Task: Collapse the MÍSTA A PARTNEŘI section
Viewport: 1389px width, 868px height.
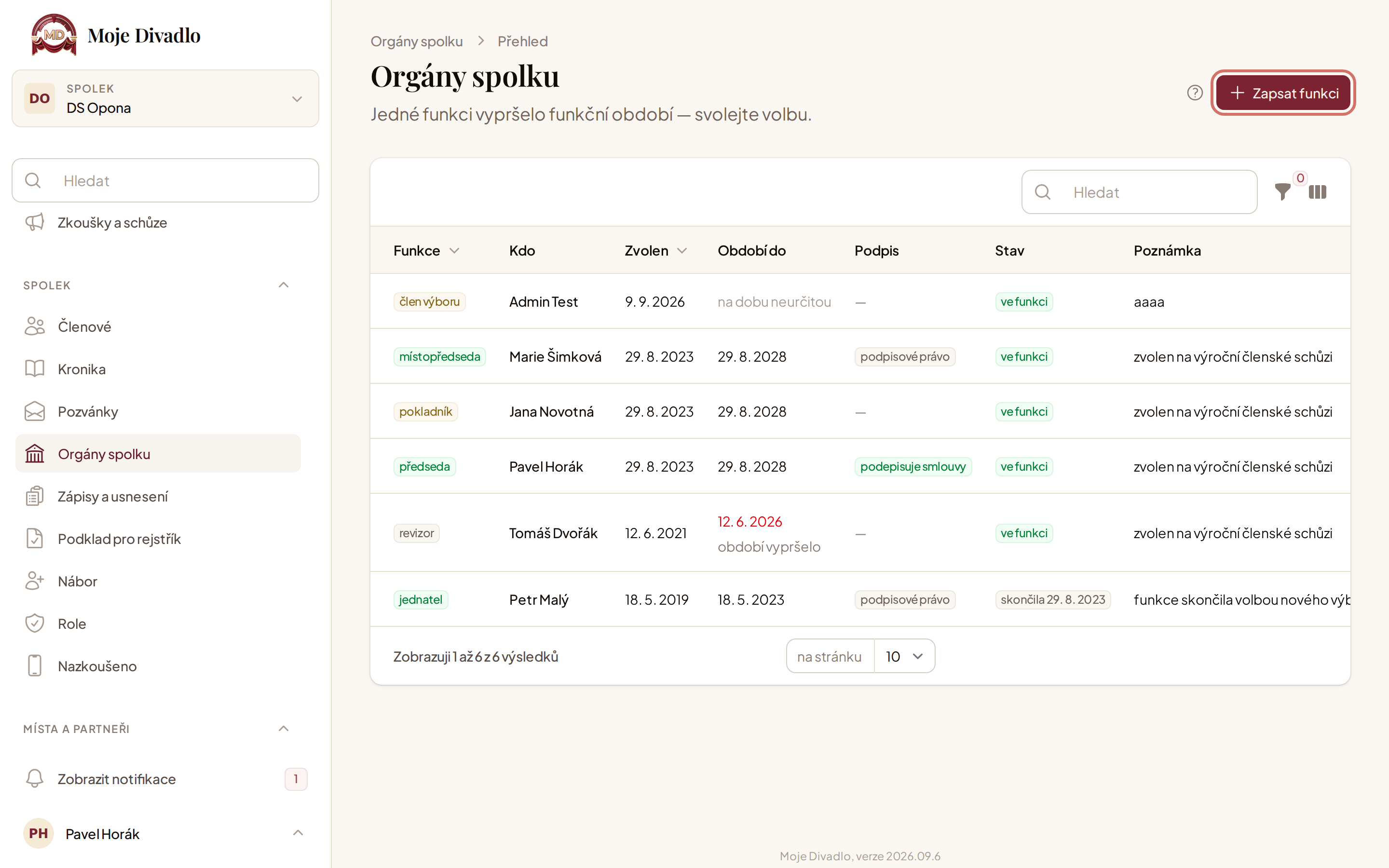Action: click(x=284, y=729)
